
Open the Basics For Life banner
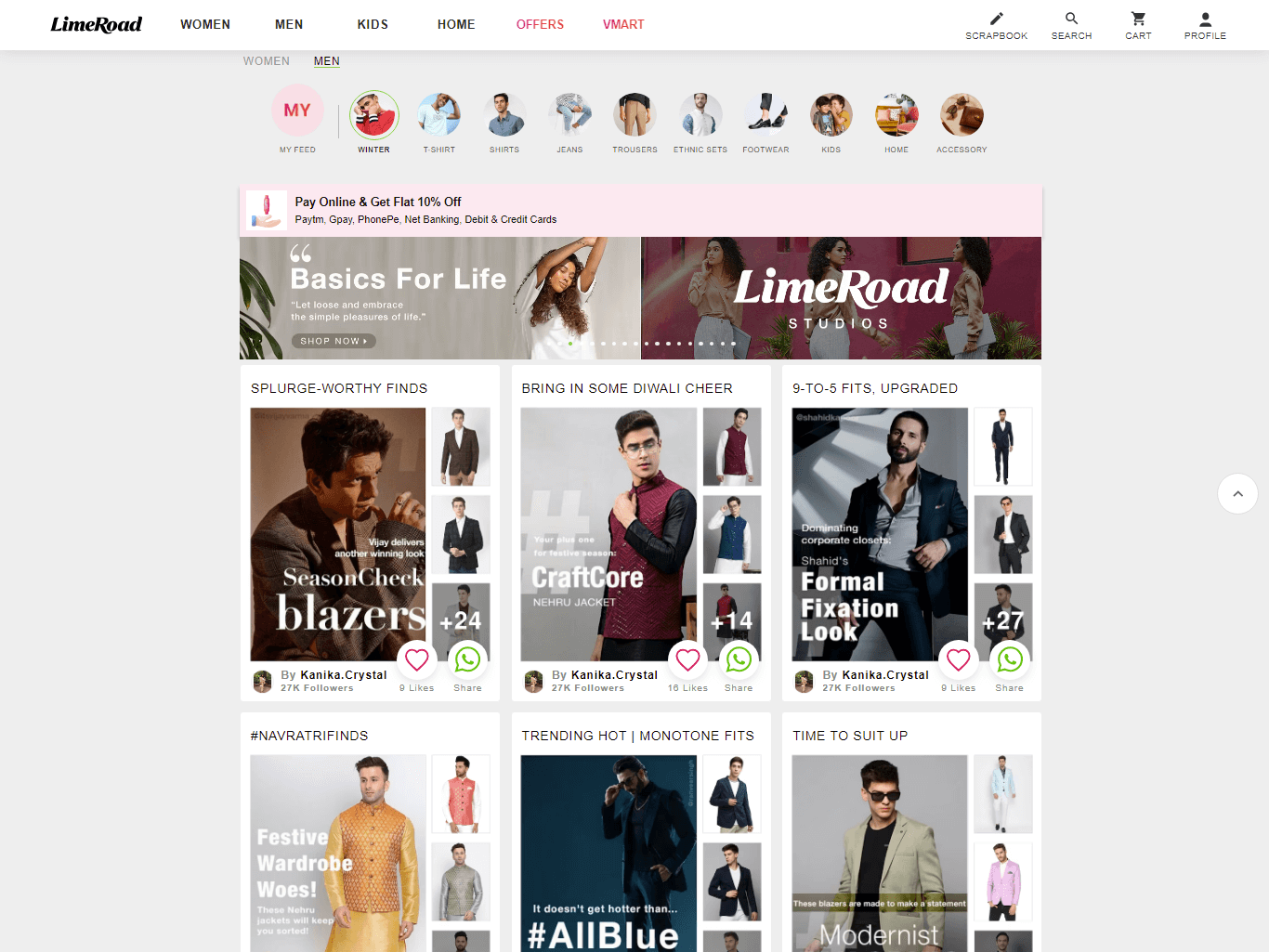tap(440, 298)
